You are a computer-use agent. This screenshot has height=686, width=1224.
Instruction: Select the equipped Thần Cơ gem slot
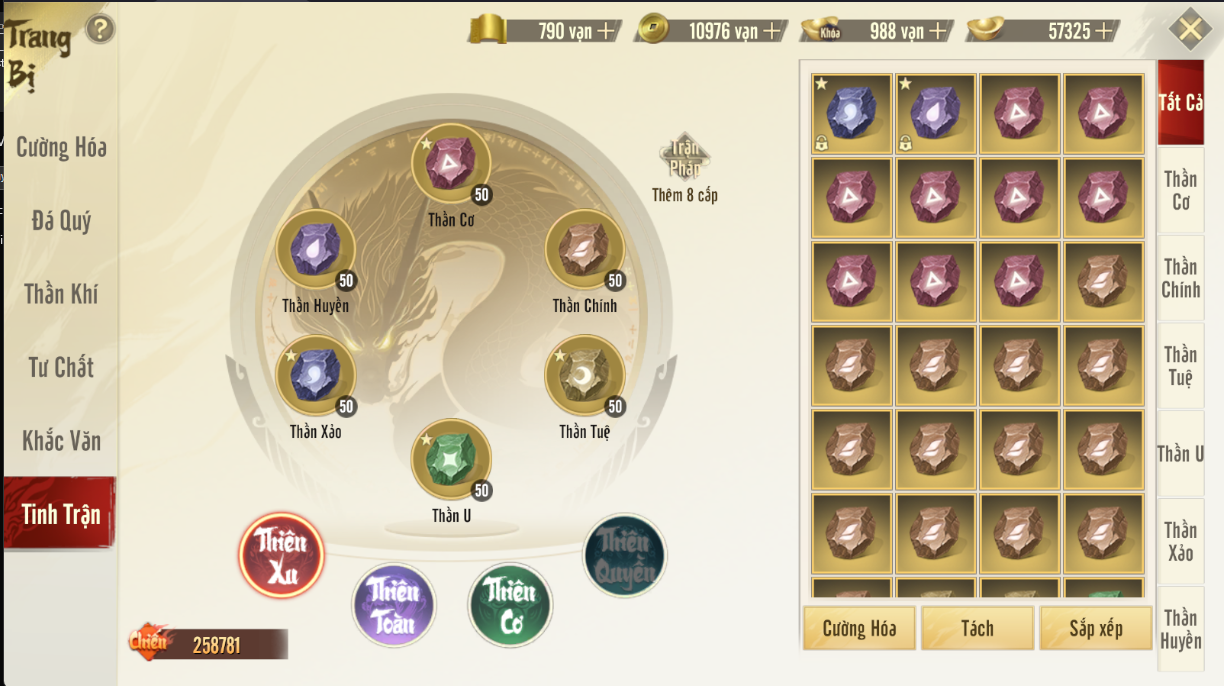[451, 164]
